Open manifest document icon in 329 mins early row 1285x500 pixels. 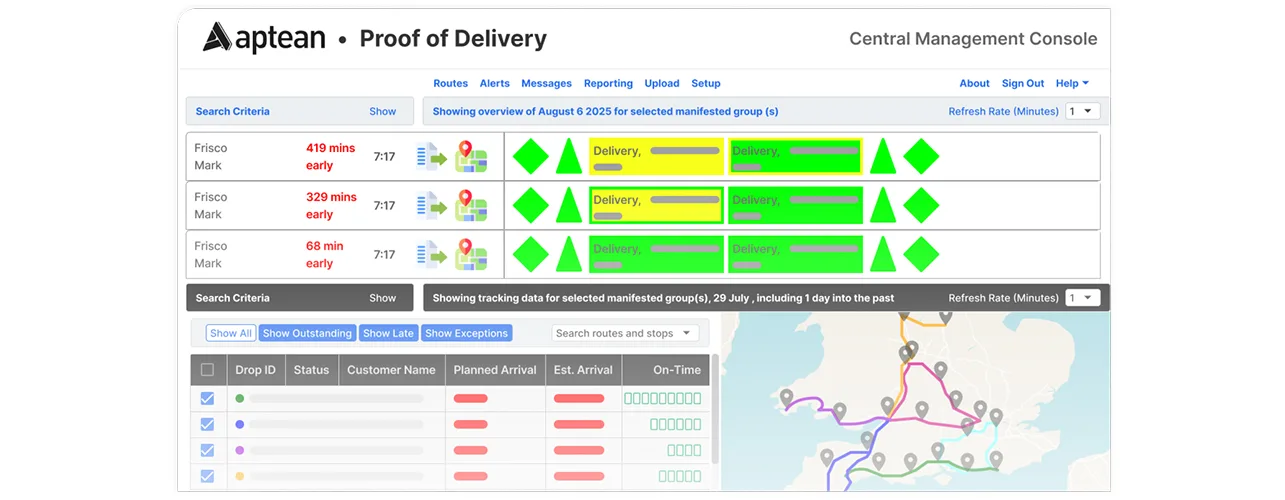pyautogui.click(x=432, y=206)
